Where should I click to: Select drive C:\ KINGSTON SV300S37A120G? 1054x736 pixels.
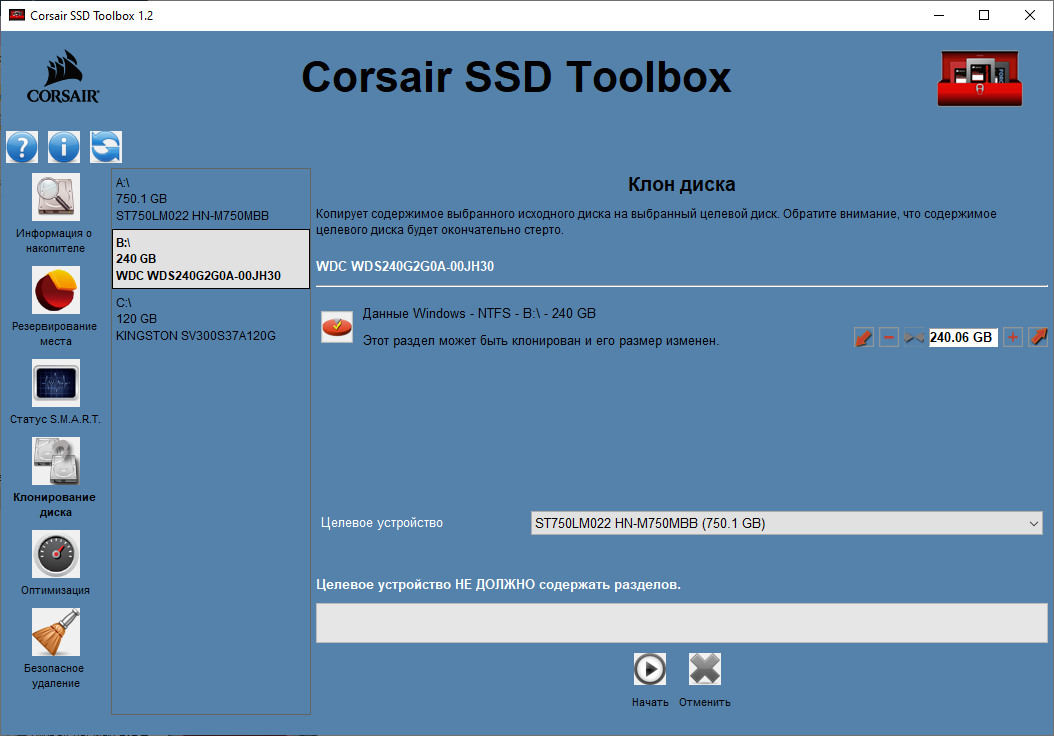pos(211,319)
